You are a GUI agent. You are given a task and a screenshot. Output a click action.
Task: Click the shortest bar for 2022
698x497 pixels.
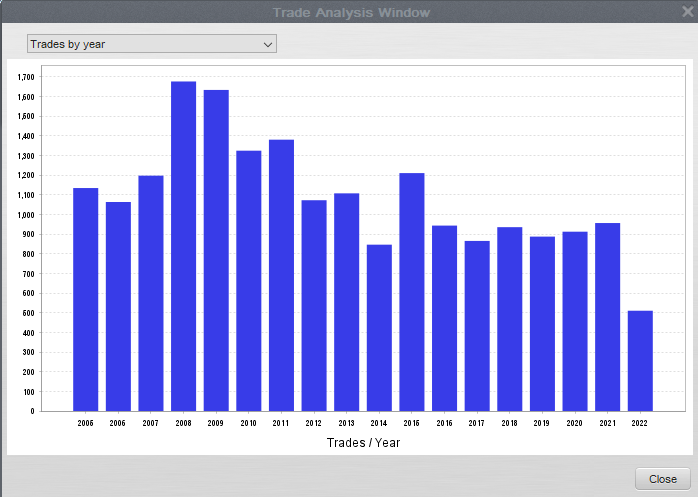(640, 360)
